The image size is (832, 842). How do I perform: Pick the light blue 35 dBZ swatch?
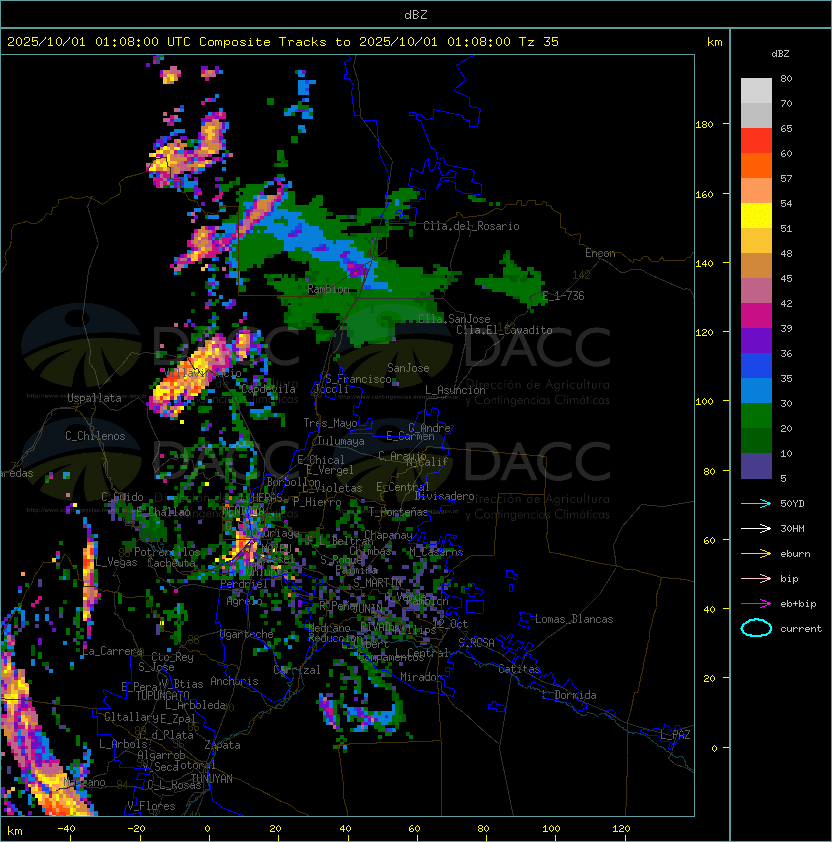756,390
